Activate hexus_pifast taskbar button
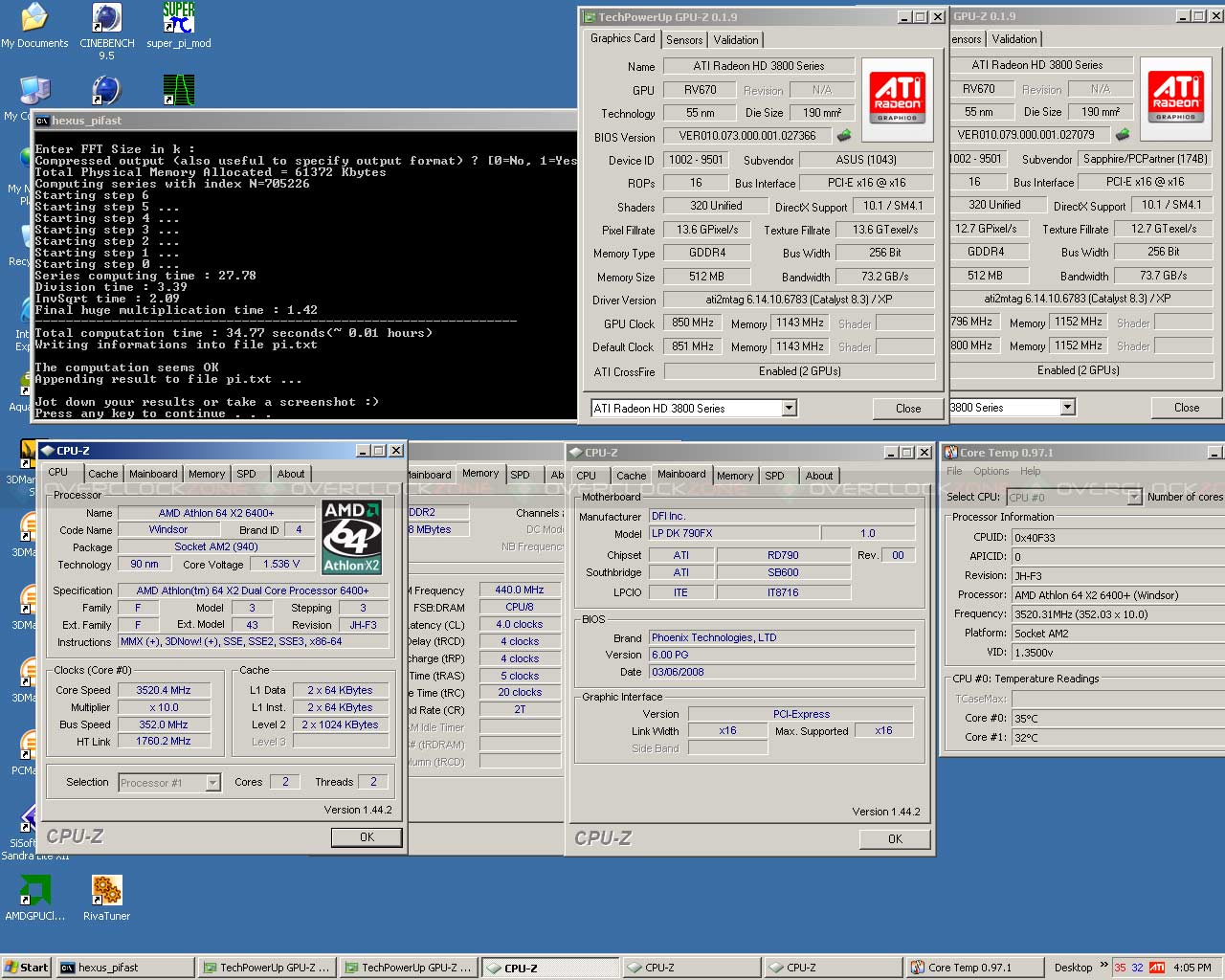The height and width of the screenshot is (980, 1225). 124,968
